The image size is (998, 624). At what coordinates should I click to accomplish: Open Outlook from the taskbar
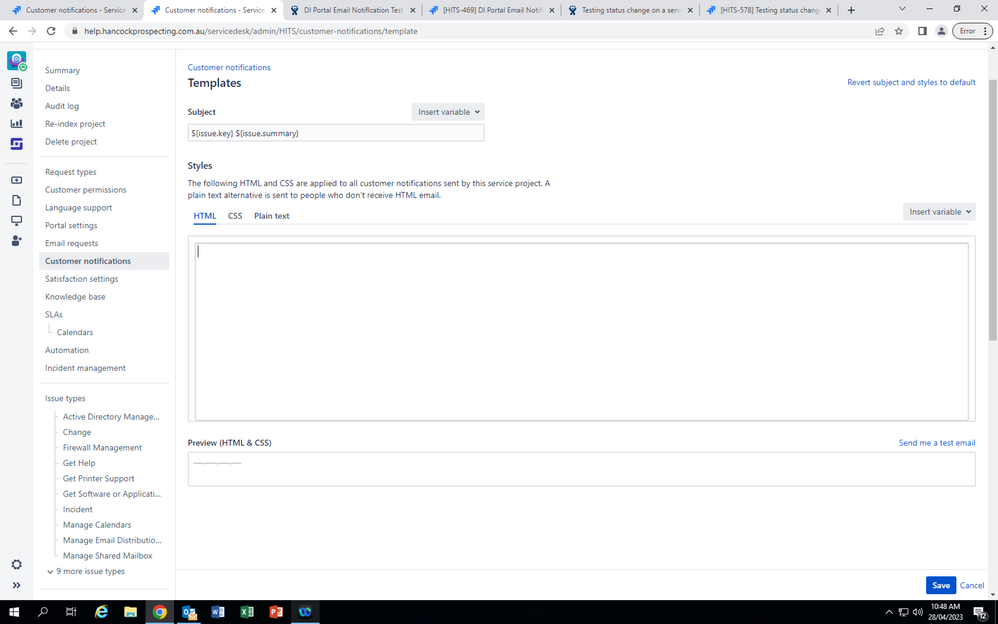pos(189,611)
